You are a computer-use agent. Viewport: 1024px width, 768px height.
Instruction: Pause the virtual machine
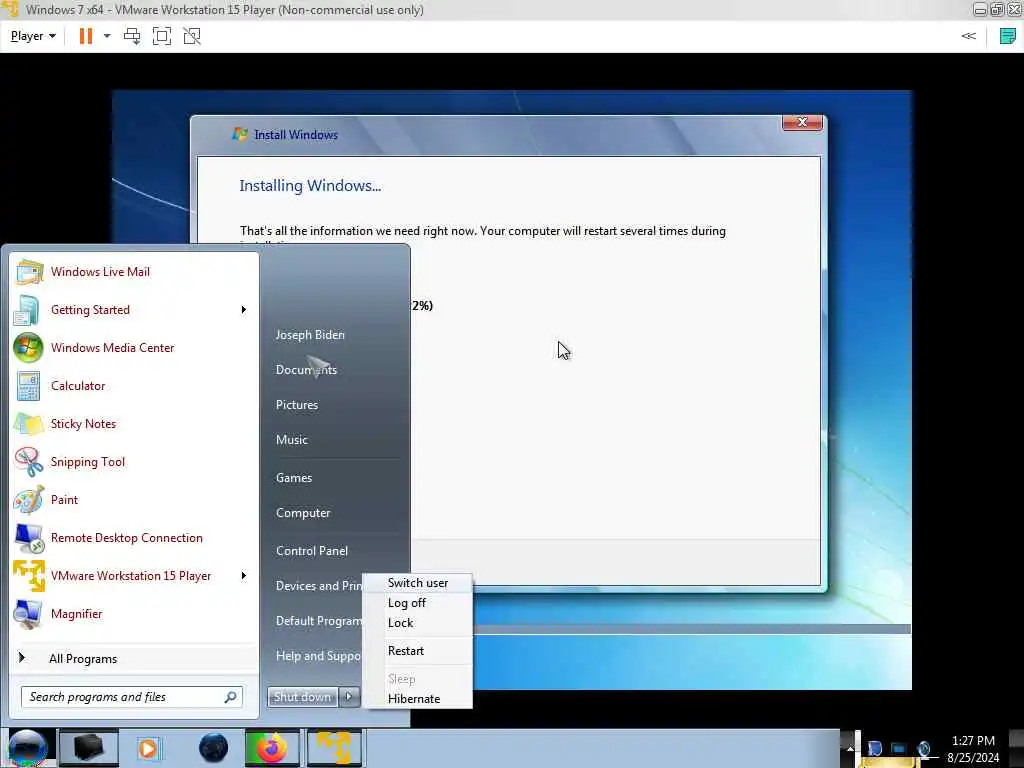(x=86, y=36)
